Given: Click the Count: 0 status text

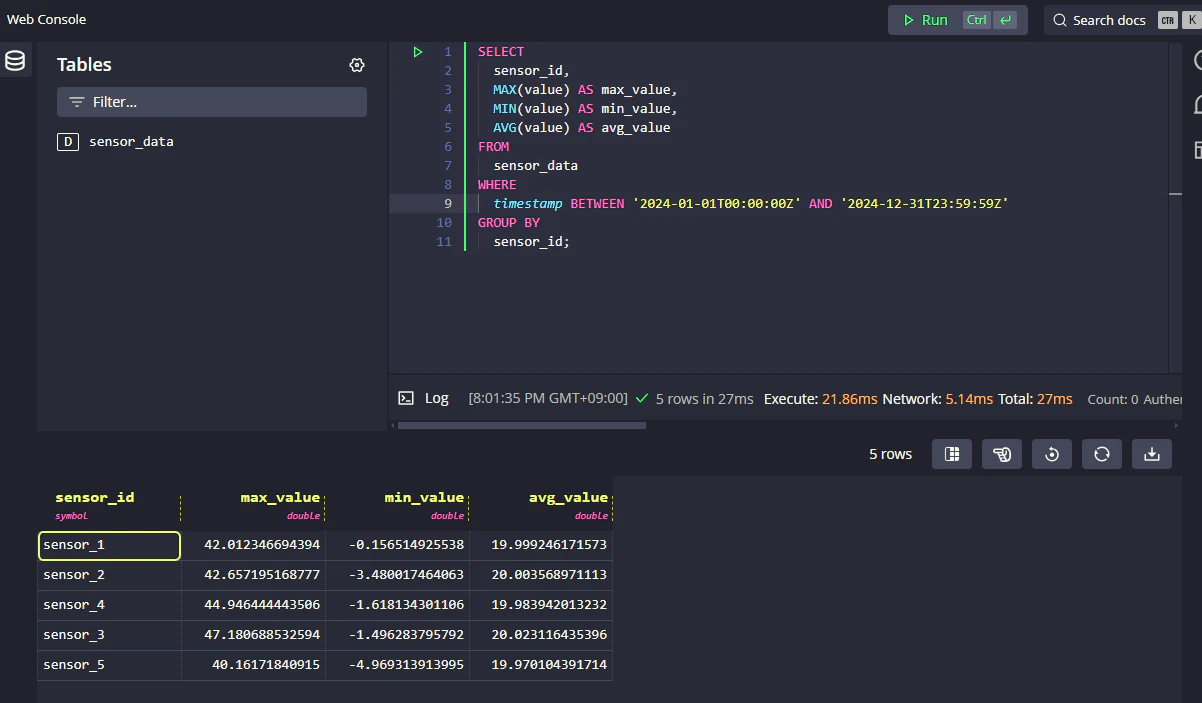Looking at the screenshot, I should pyautogui.click(x=1113, y=399).
